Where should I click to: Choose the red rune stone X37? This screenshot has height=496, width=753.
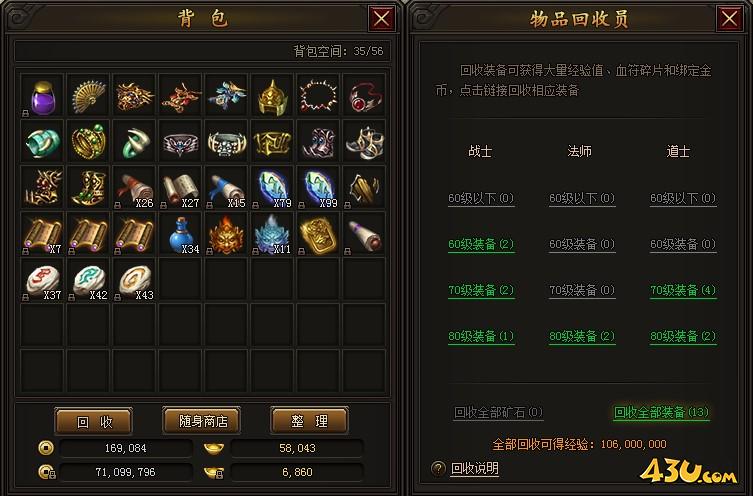(43, 280)
